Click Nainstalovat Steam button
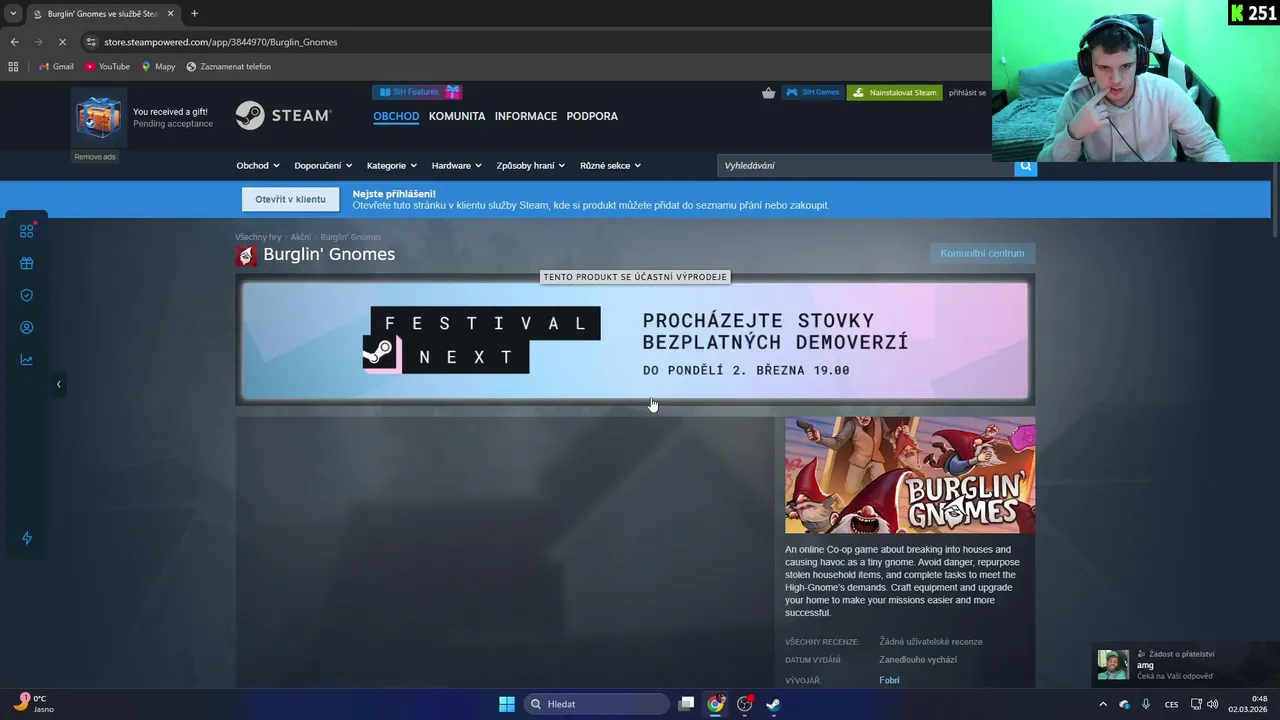 pyautogui.click(x=895, y=93)
